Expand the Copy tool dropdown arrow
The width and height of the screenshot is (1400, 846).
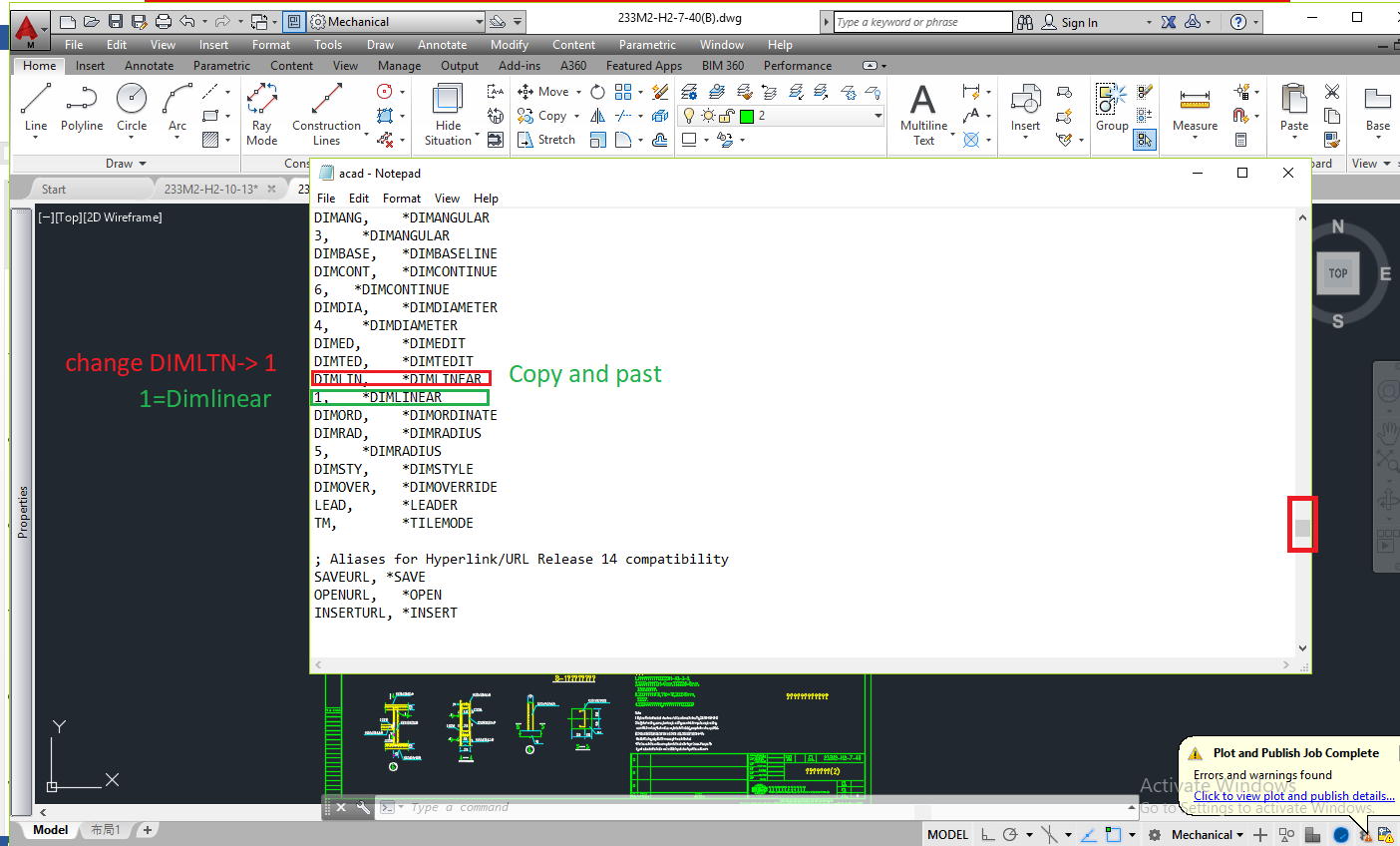coord(575,116)
